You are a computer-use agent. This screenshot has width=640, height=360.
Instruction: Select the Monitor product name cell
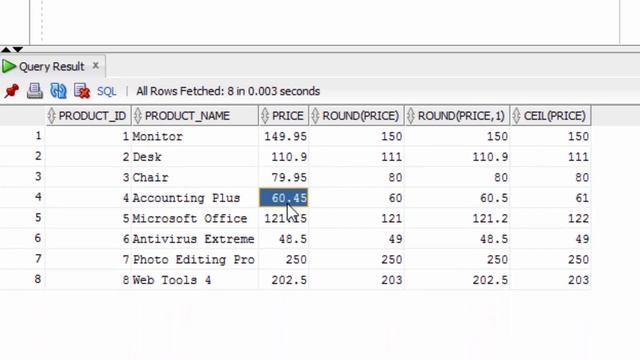click(x=195, y=136)
